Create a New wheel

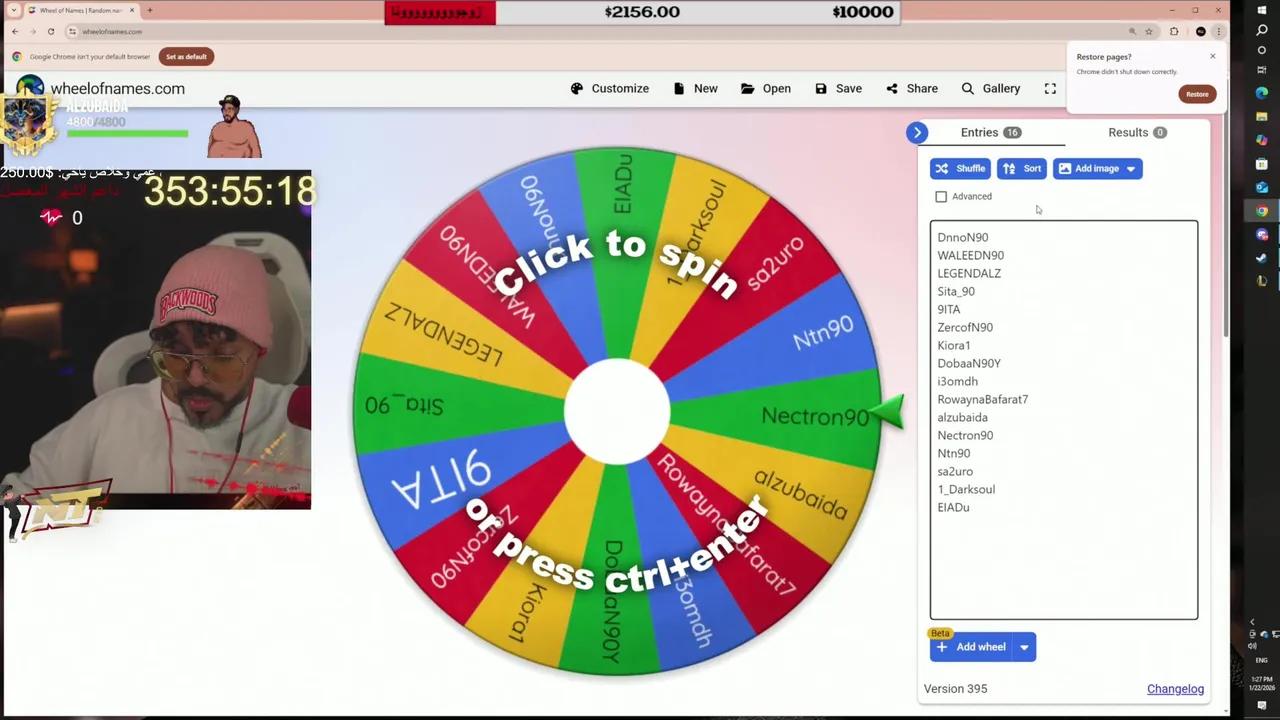pyautogui.click(x=695, y=88)
